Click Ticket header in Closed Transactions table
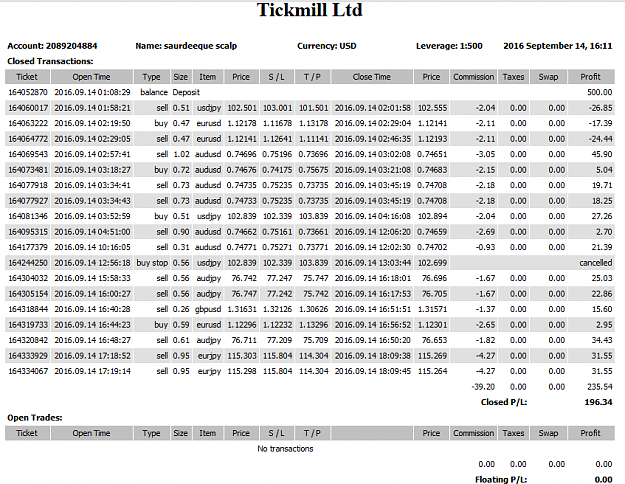This screenshot has height=484, width=625. click(27, 77)
